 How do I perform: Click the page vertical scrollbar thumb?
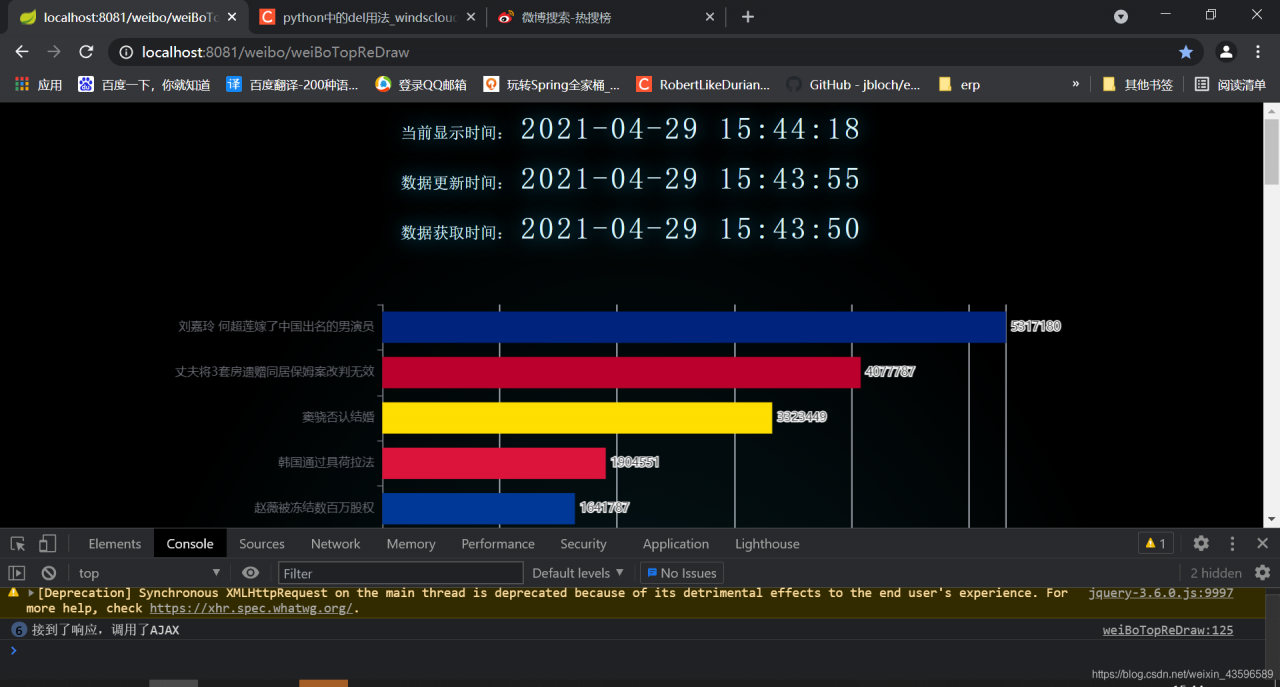pos(1271,151)
